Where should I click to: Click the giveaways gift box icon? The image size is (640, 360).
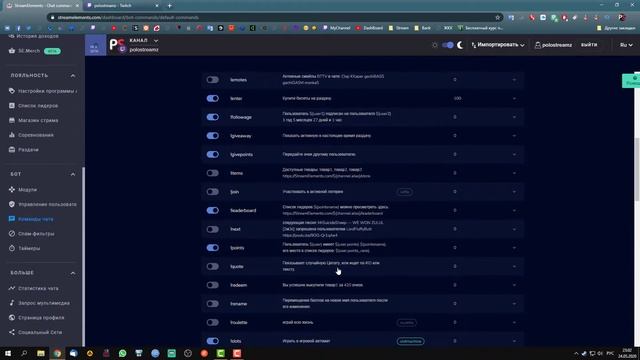[12, 149]
